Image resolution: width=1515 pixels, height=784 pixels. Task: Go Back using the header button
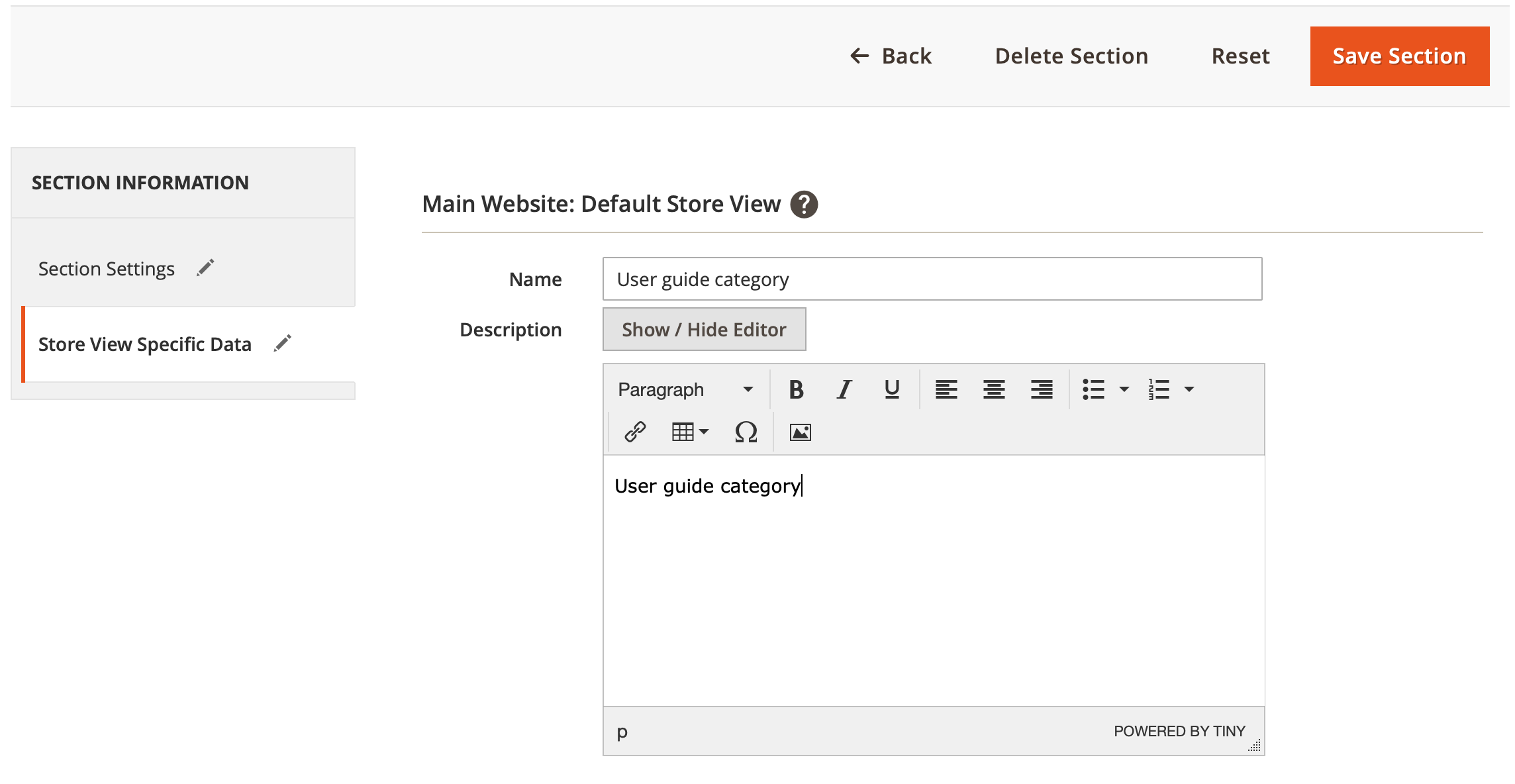point(891,56)
